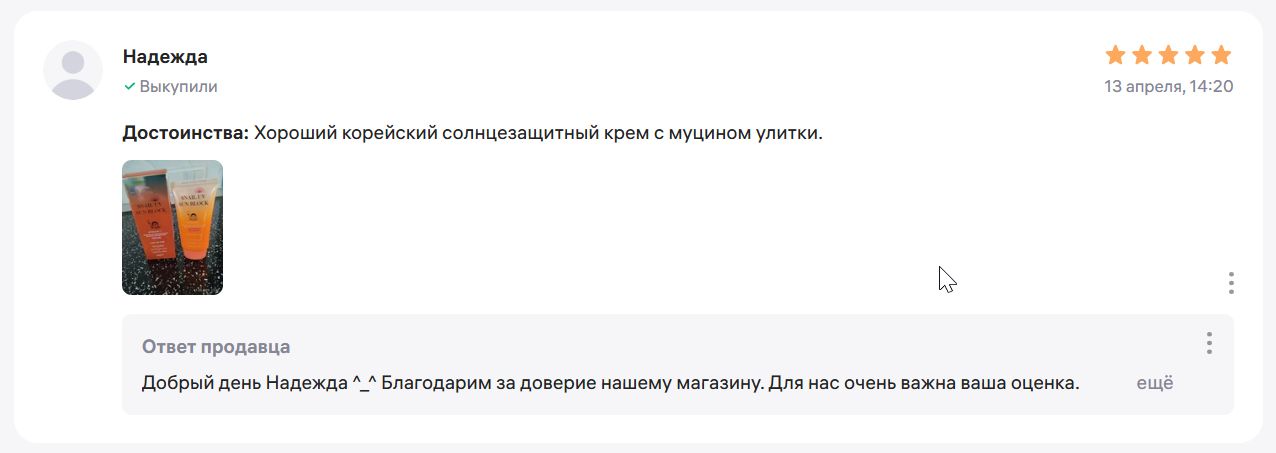1276x453 pixels.
Task: Expand the seller reply with ещё
Action: [x=1155, y=383]
